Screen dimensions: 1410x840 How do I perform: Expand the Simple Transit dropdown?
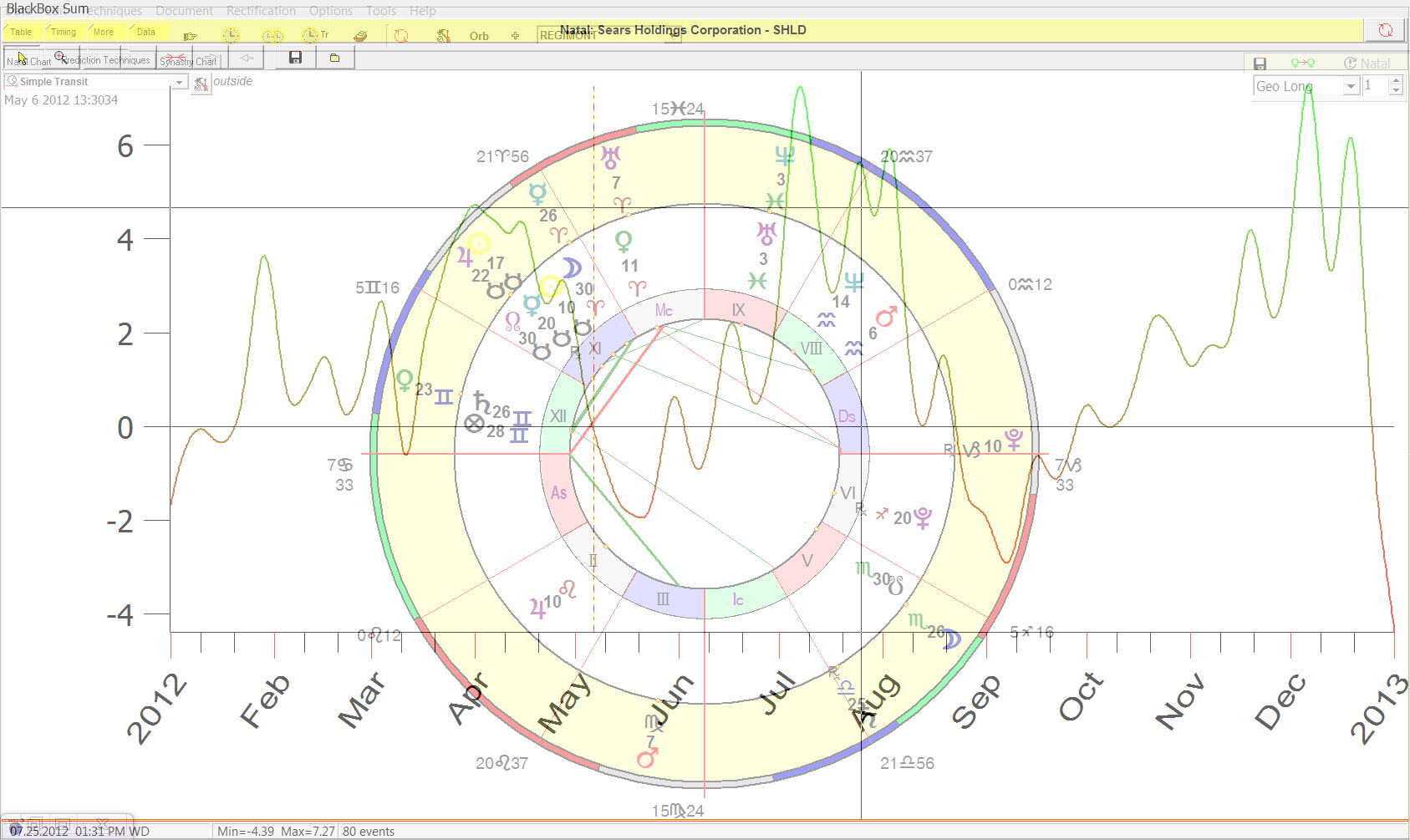(179, 82)
